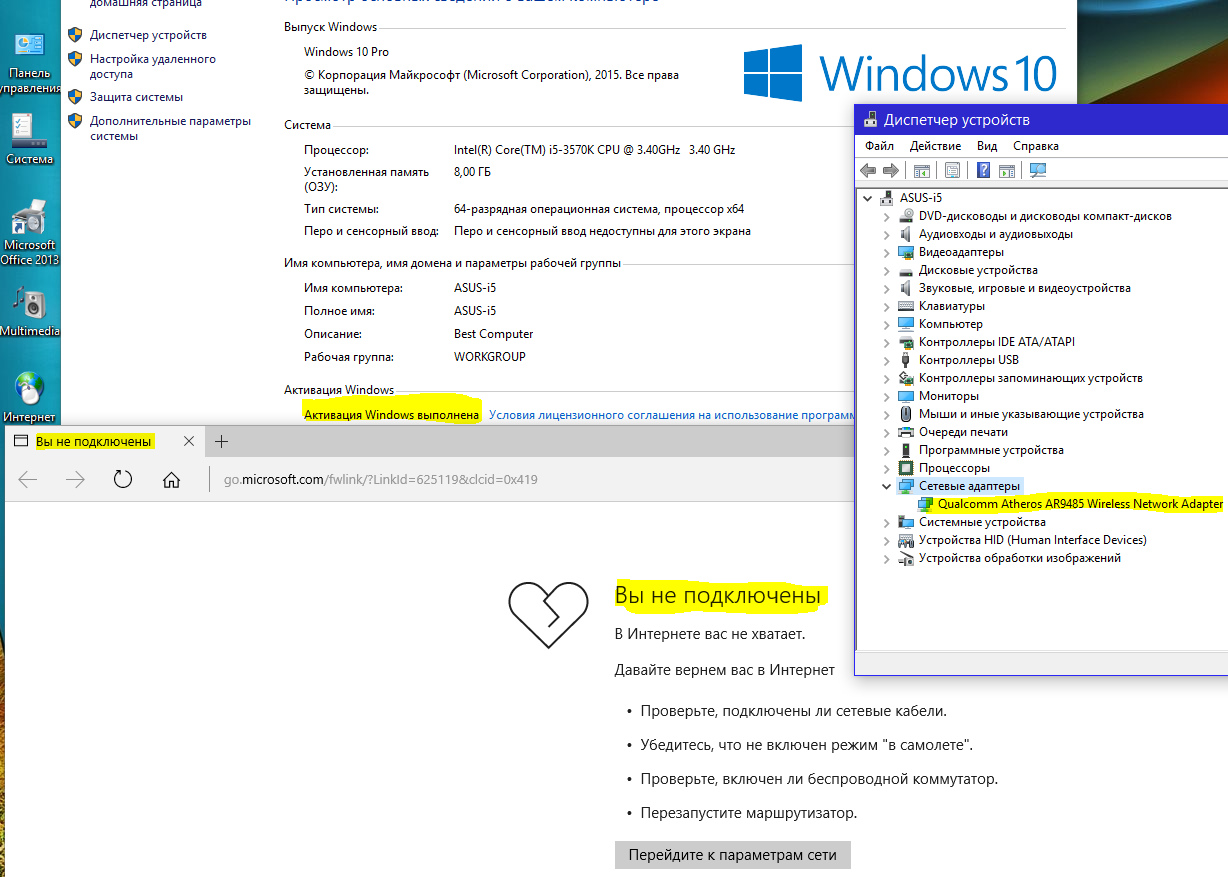Expand Устройства обработки изображений category
Viewport: 1228px width, 877px height.
[886, 558]
